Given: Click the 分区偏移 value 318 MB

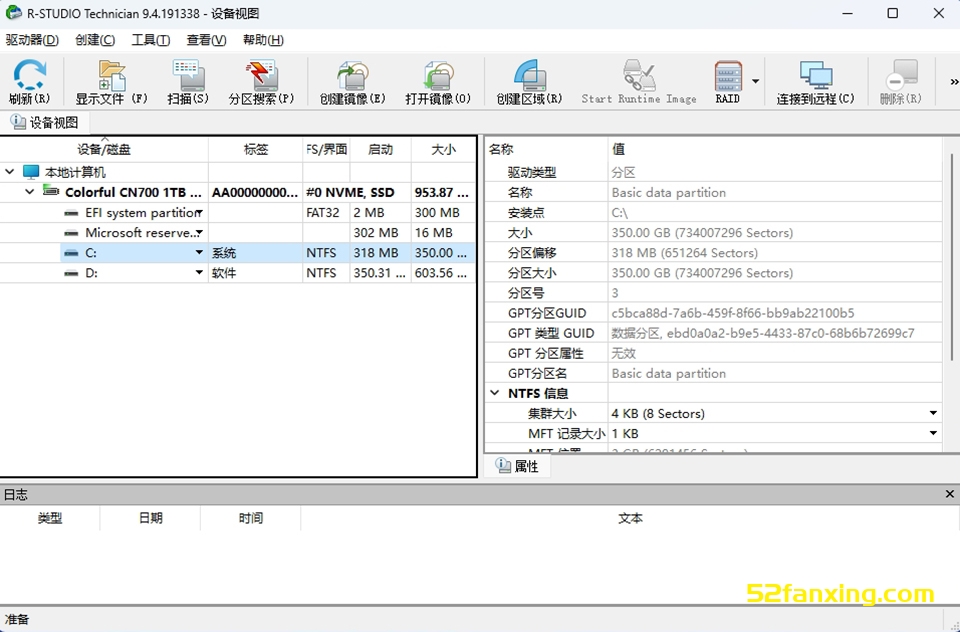Looking at the screenshot, I should click(x=684, y=253).
